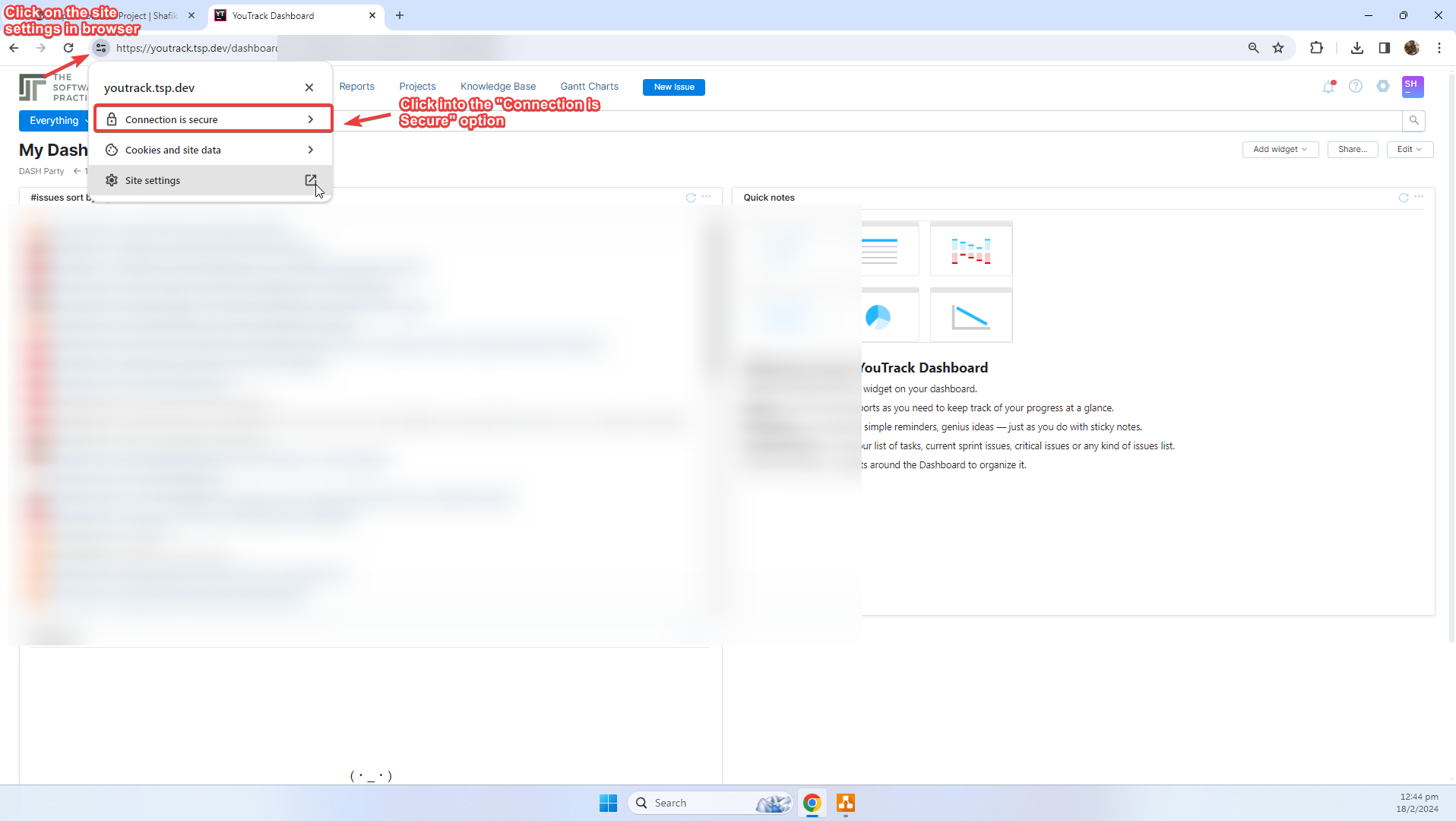1456x821 pixels.
Task: Click the YouTrack settings gear icon
Action: tap(1383, 87)
